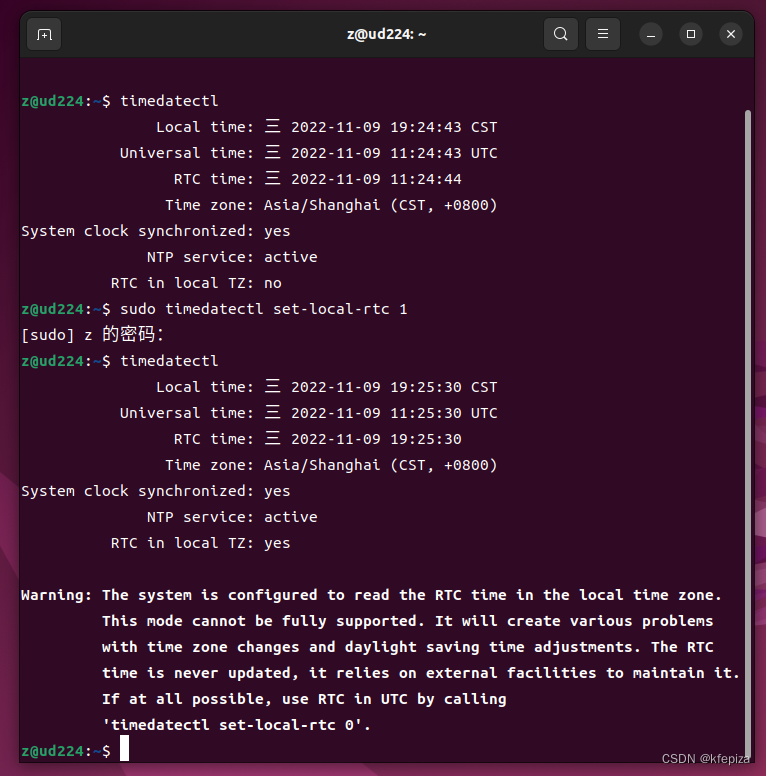Click the first 'Asia/Shanghai (CST, +0800)' line
This screenshot has height=776, width=766.
(x=381, y=205)
